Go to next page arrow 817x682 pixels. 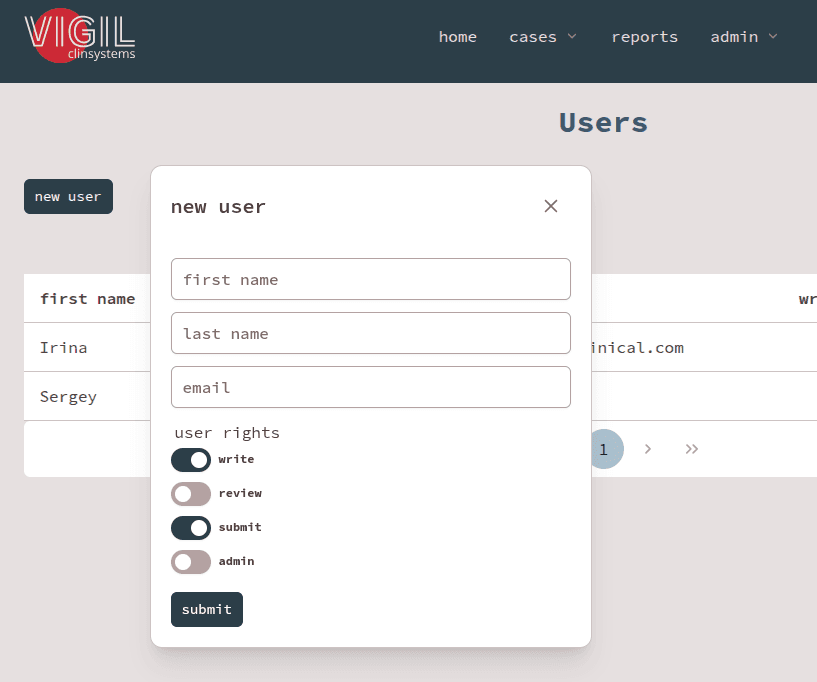pyautogui.click(x=648, y=449)
